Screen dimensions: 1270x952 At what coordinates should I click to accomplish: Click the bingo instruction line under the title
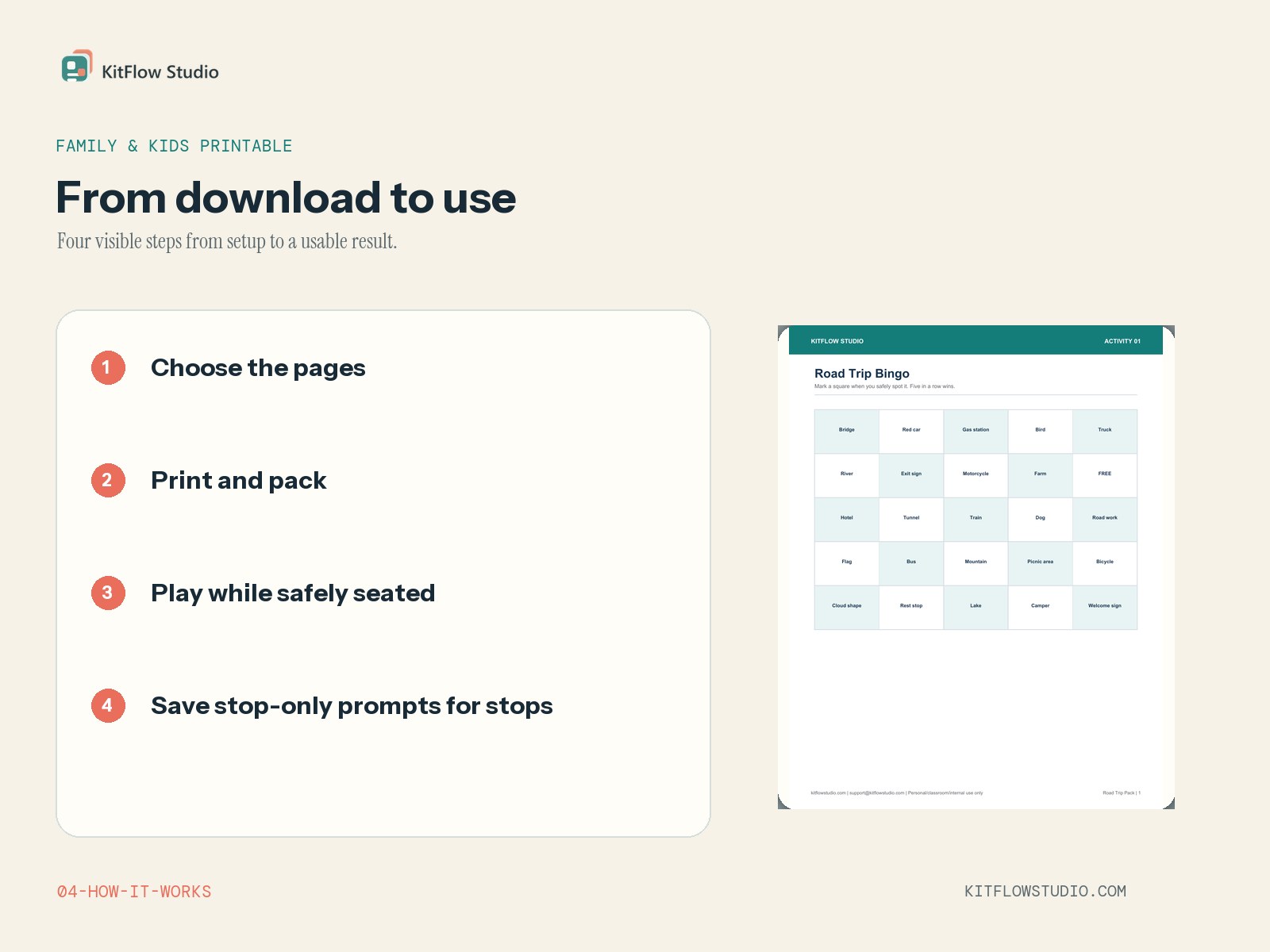click(884, 386)
